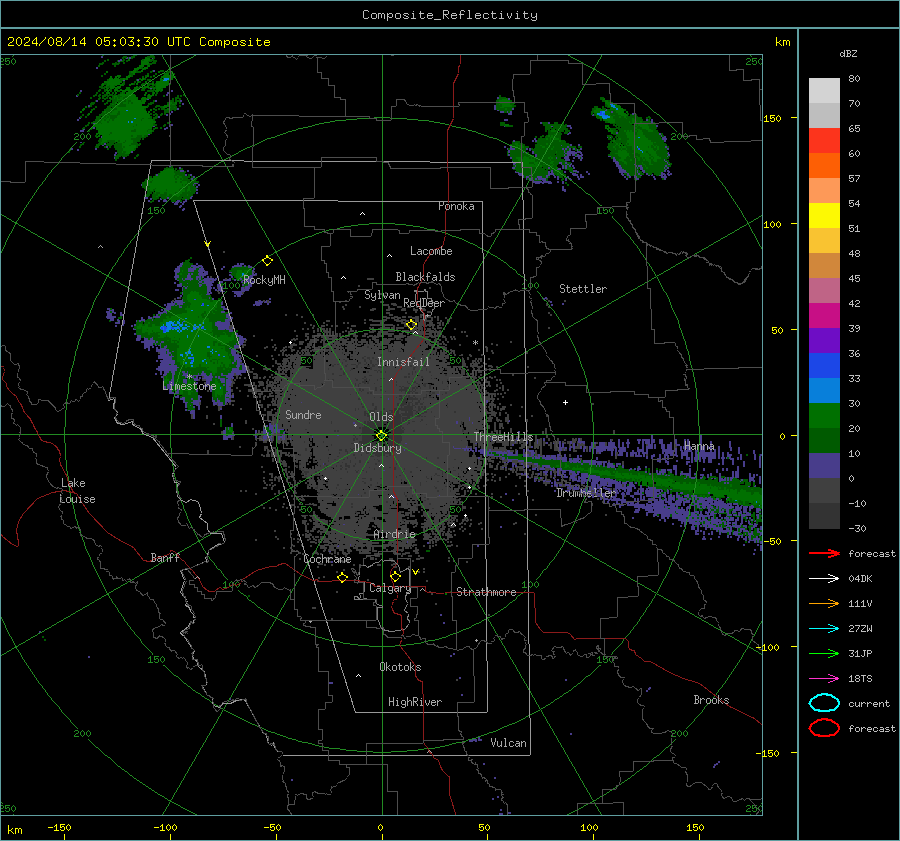
Task: Click the Limestone label
Action: coord(189,386)
